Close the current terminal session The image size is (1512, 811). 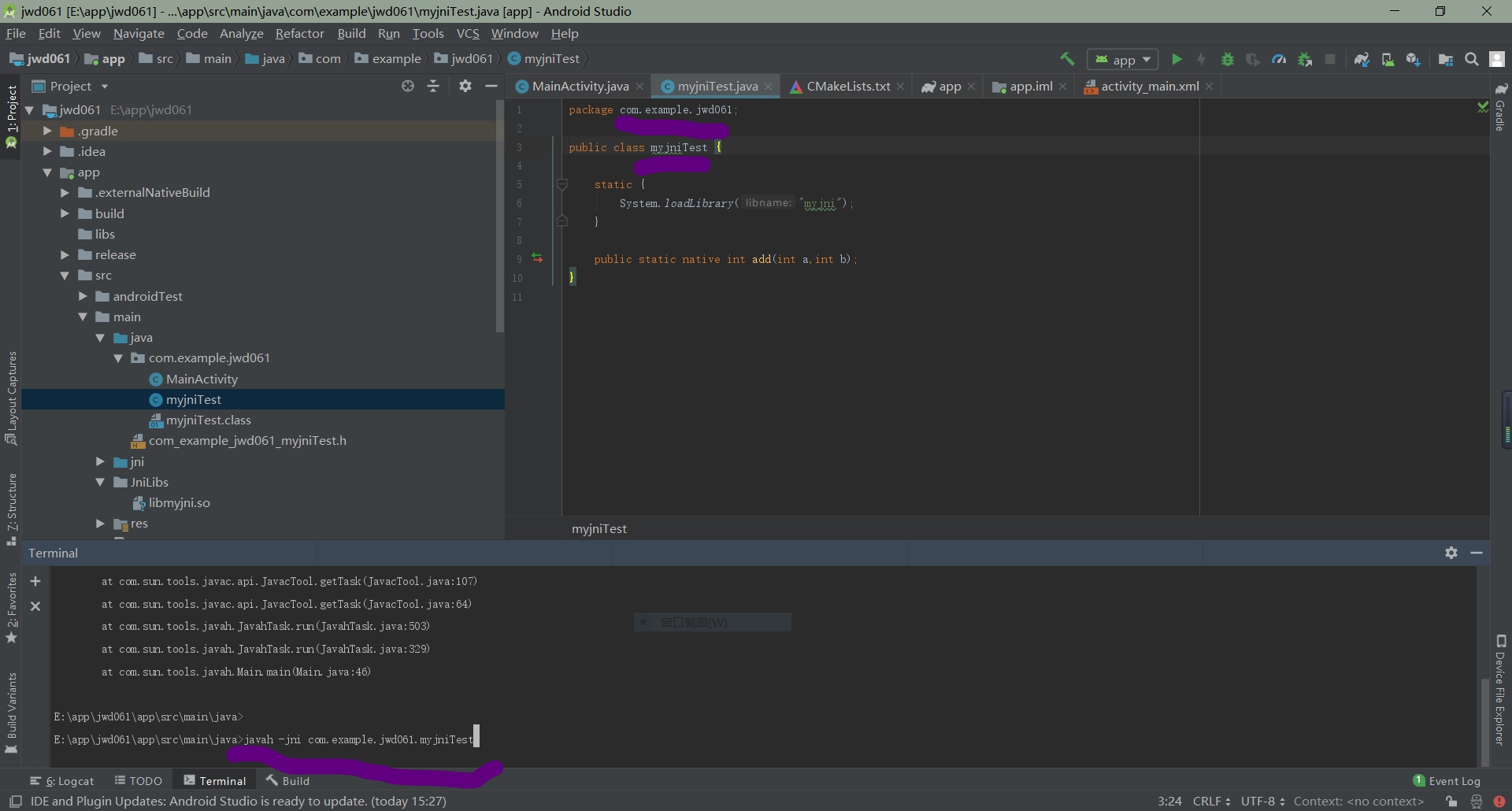point(35,606)
